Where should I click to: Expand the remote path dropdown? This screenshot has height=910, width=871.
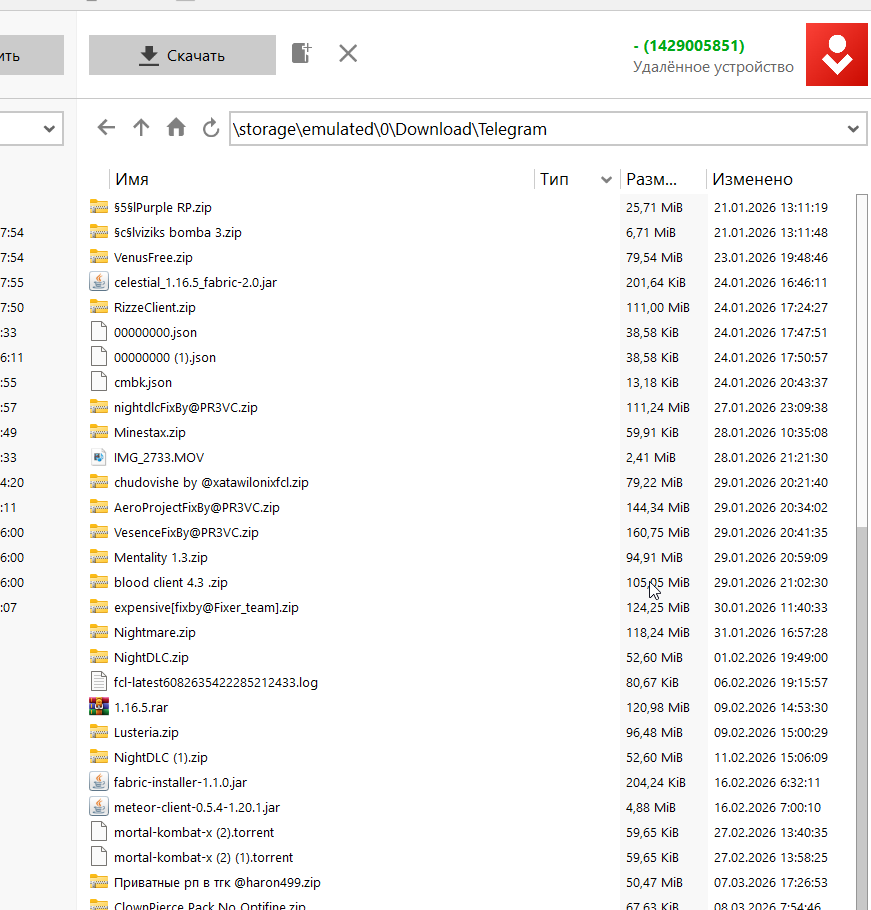[x=853, y=129]
